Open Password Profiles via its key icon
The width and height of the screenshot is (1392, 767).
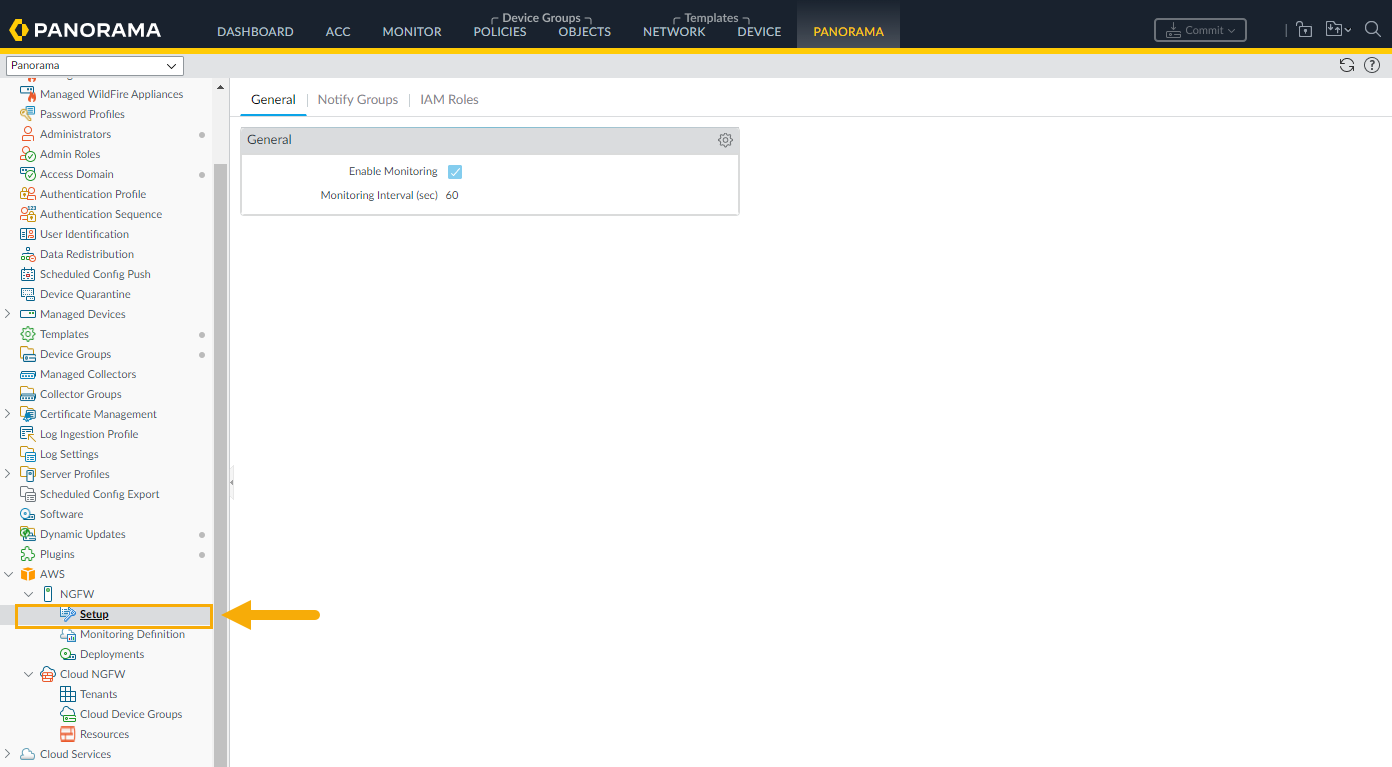point(28,114)
